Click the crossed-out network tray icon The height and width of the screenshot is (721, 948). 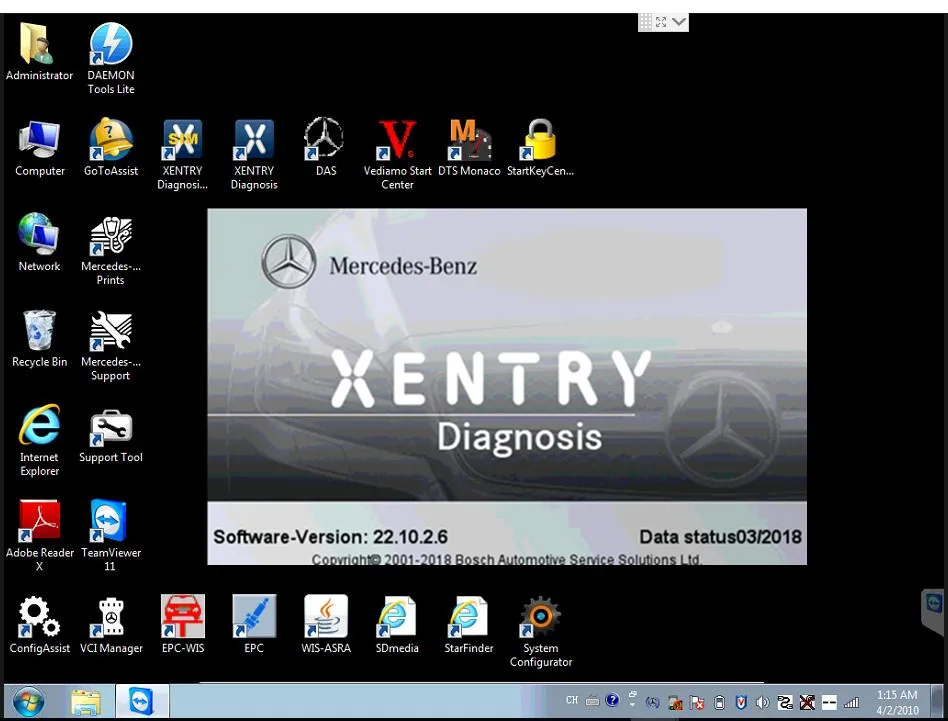click(807, 702)
